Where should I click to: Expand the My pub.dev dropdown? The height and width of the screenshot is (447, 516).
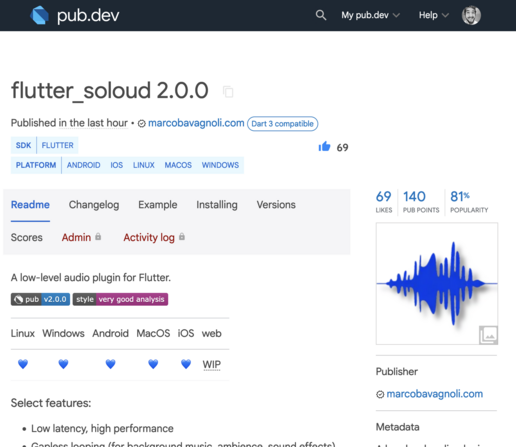(x=370, y=15)
